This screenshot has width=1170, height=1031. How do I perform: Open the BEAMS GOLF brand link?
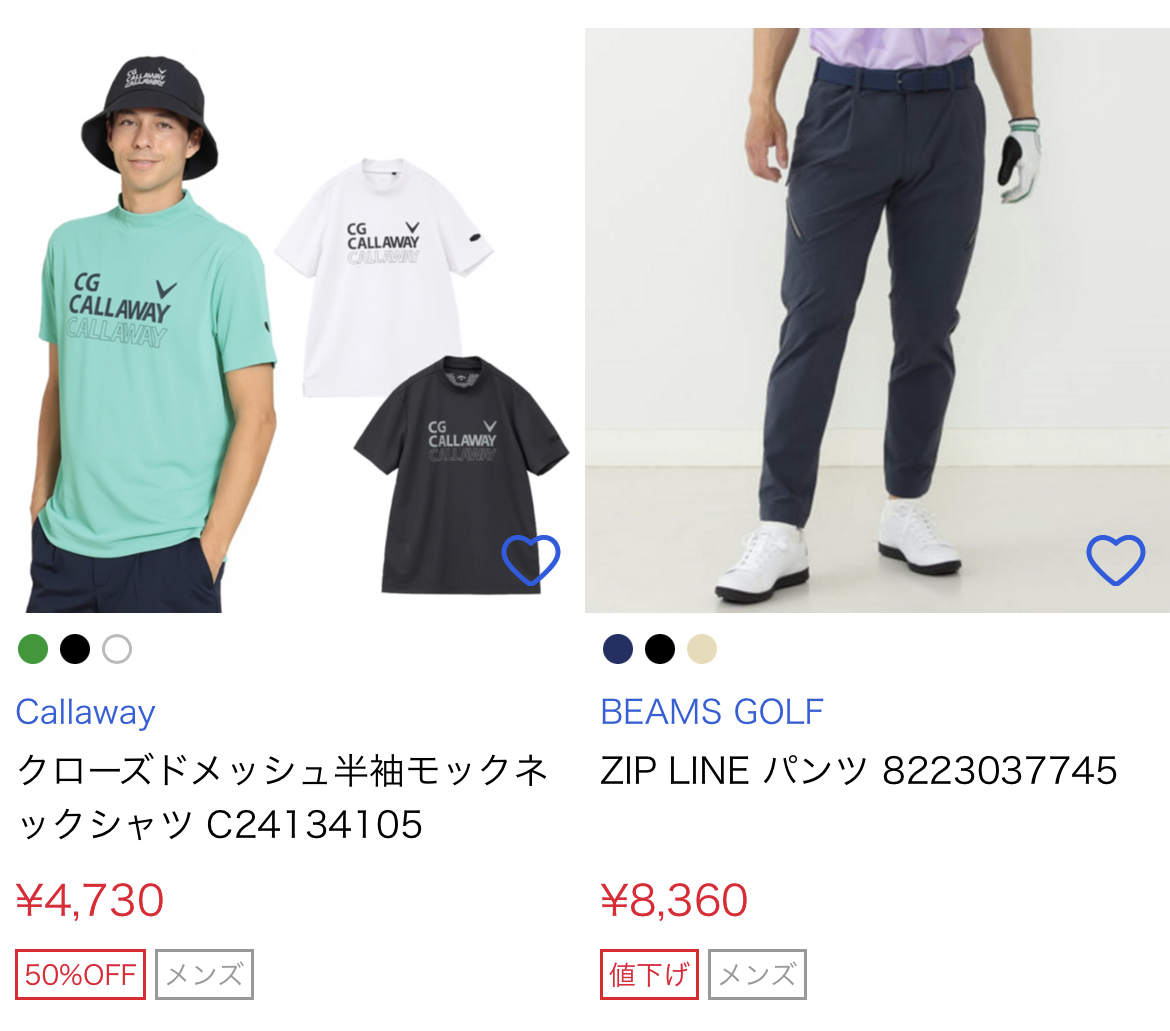[x=712, y=712]
